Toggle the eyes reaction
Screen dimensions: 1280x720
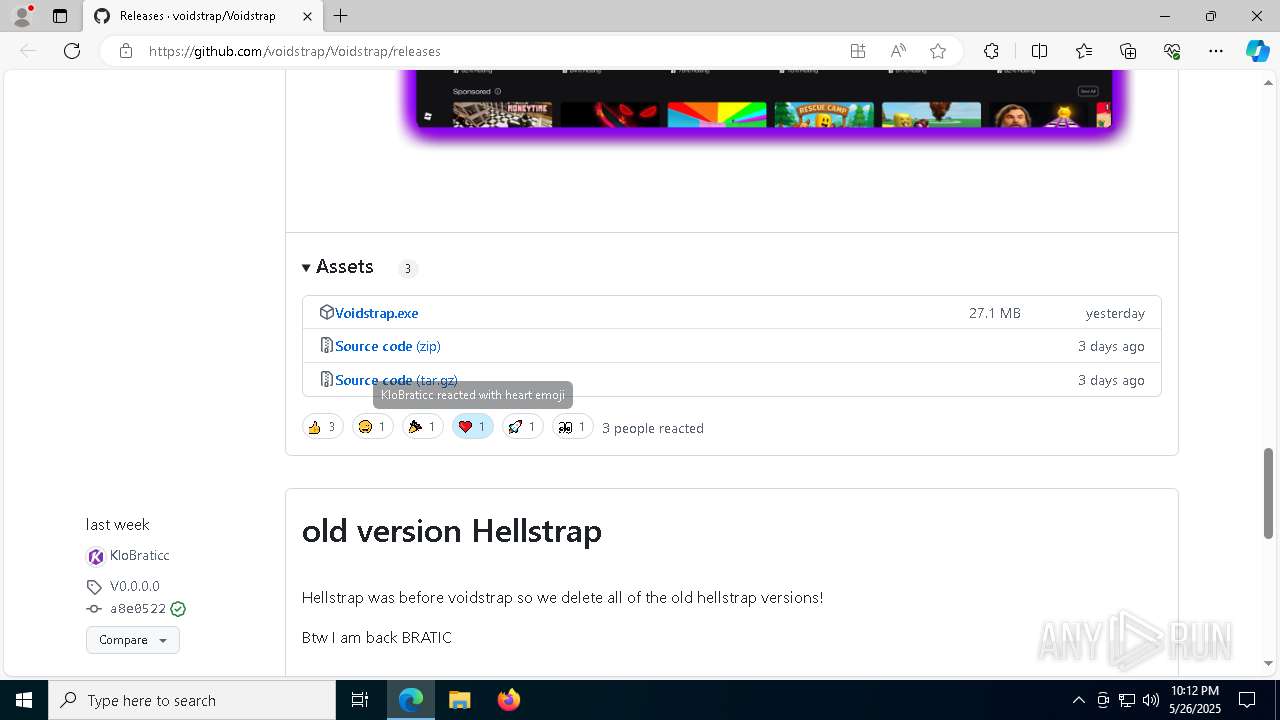[x=572, y=427]
